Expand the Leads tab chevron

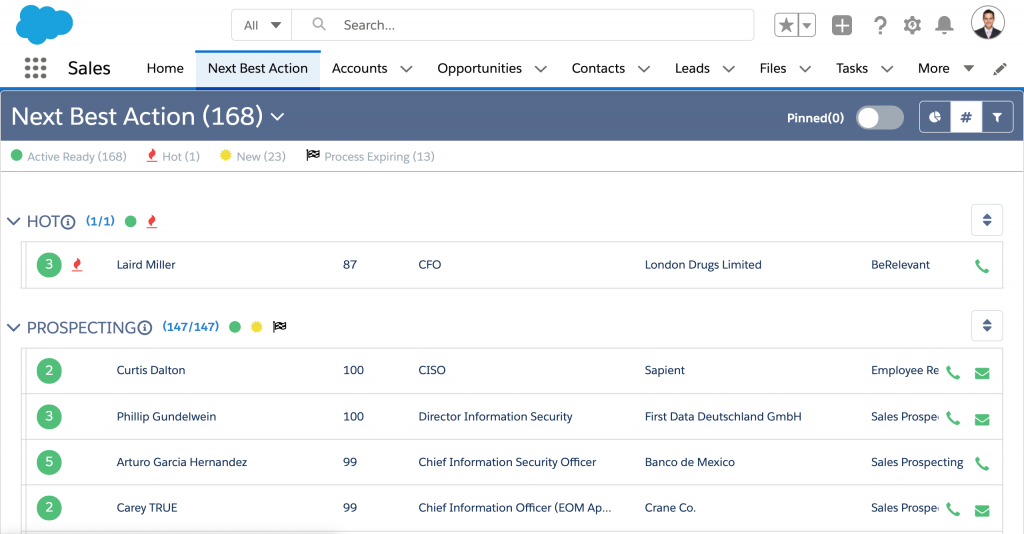point(729,69)
